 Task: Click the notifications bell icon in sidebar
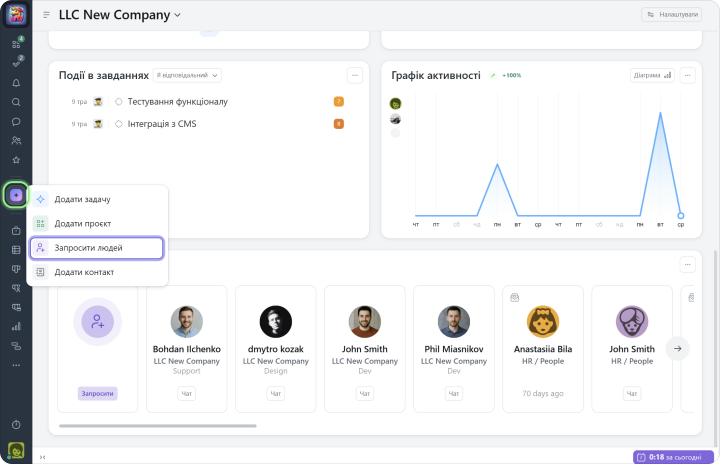coord(16,83)
